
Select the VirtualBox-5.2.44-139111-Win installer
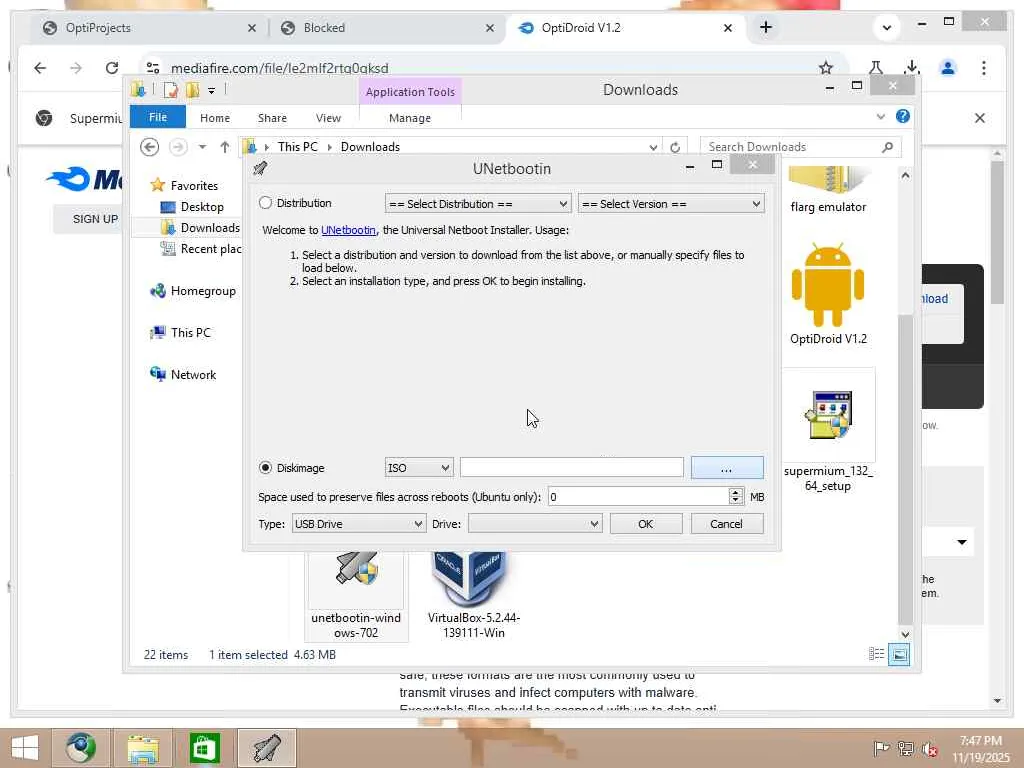pyautogui.click(x=473, y=596)
